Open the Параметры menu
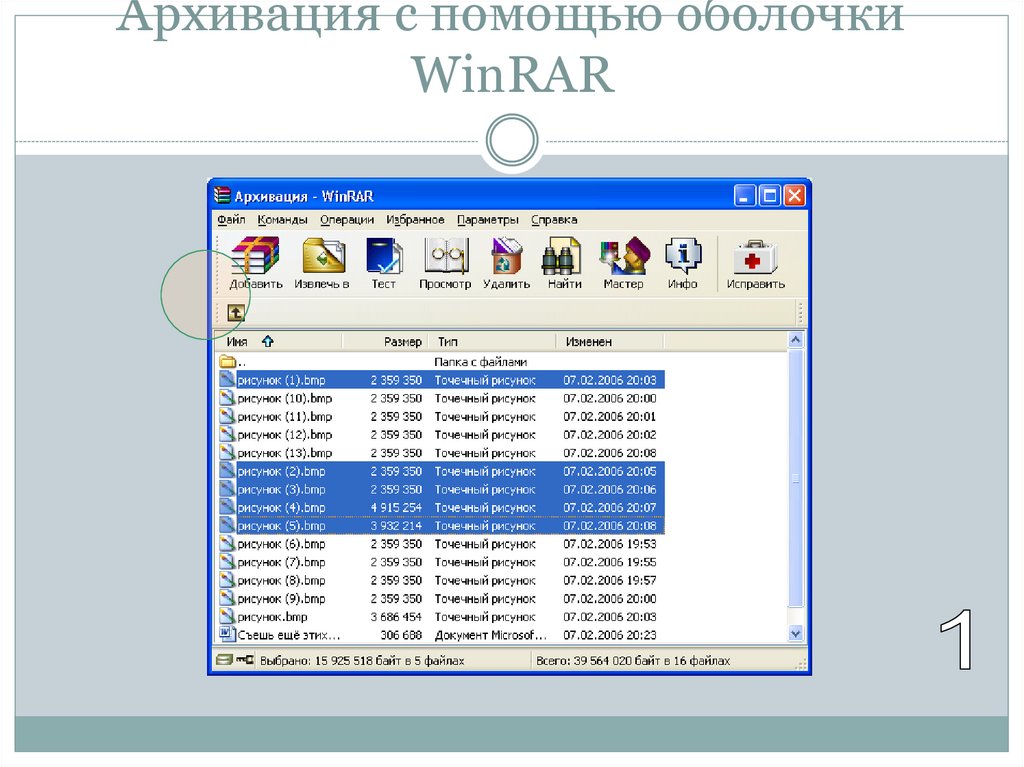The width and height of the screenshot is (1024, 767). (488, 220)
